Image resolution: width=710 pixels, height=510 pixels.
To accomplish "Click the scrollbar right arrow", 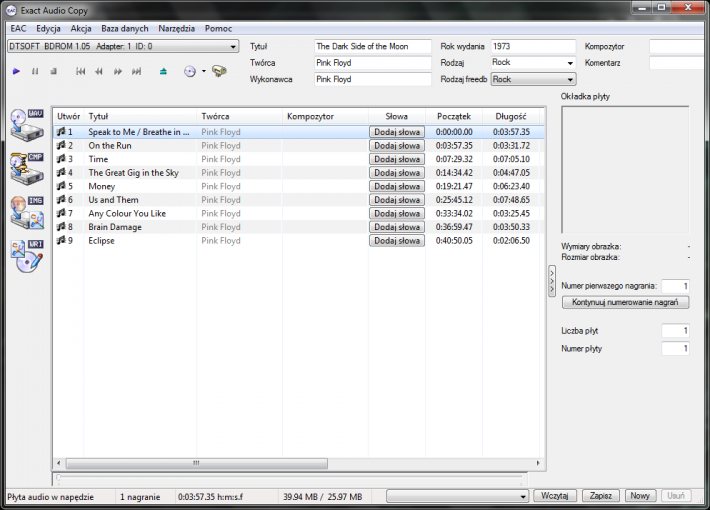I will click(538, 463).
